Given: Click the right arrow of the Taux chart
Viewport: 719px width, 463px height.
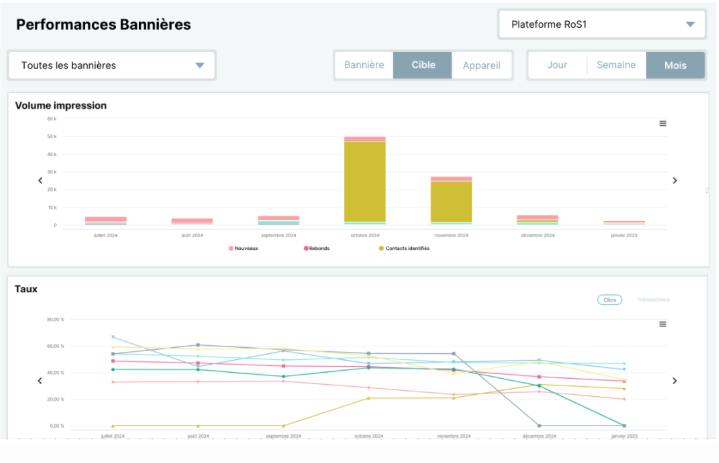Looking at the screenshot, I should coord(675,381).
